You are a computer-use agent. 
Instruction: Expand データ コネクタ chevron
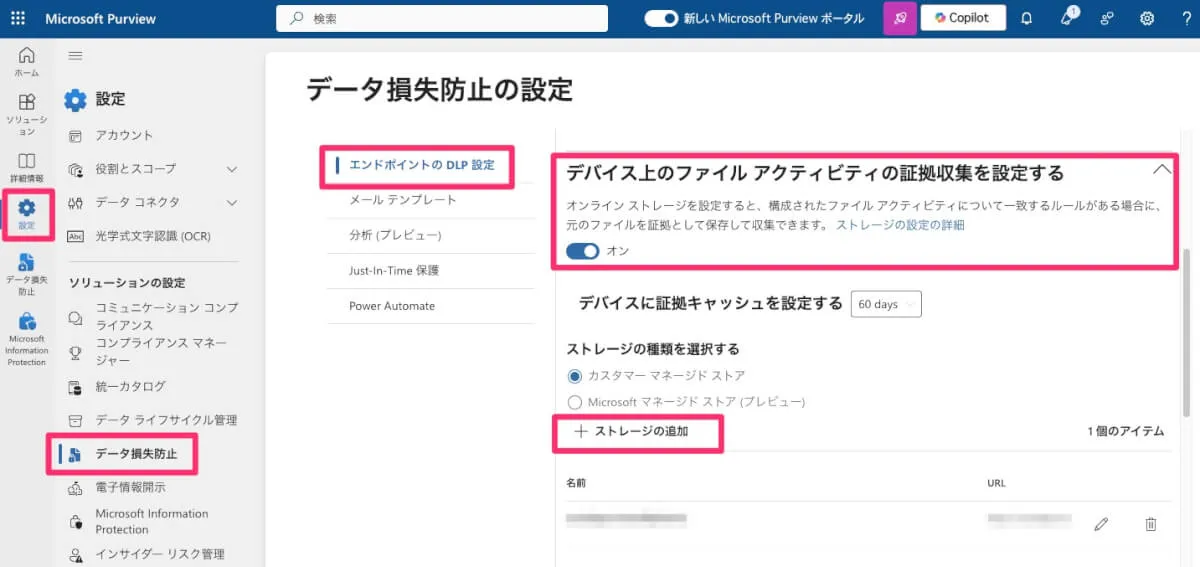click(x=232, y=203)
